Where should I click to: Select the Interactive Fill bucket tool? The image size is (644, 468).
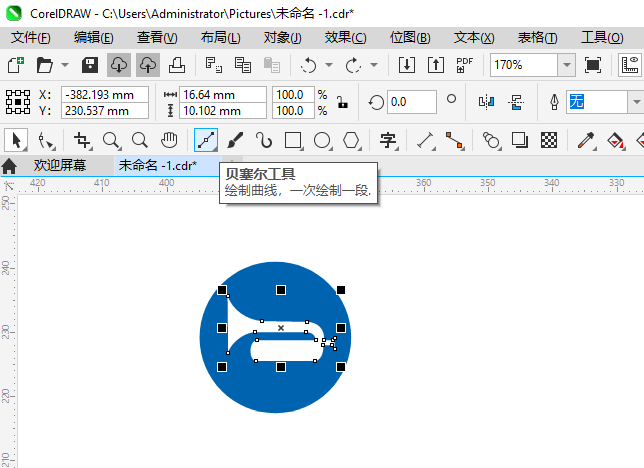(x=615, y=141)
